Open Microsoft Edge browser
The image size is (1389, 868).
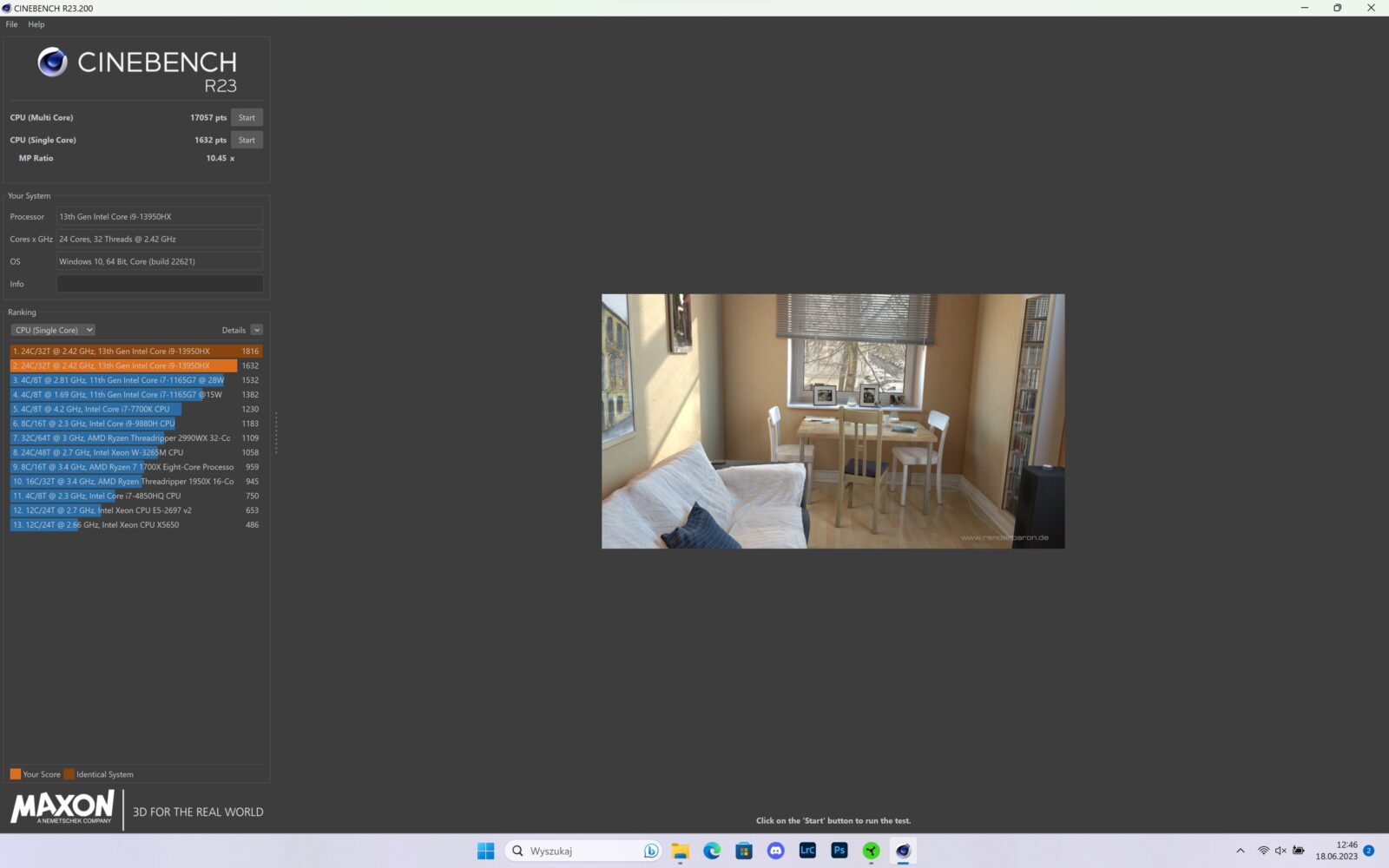point(712,851)
